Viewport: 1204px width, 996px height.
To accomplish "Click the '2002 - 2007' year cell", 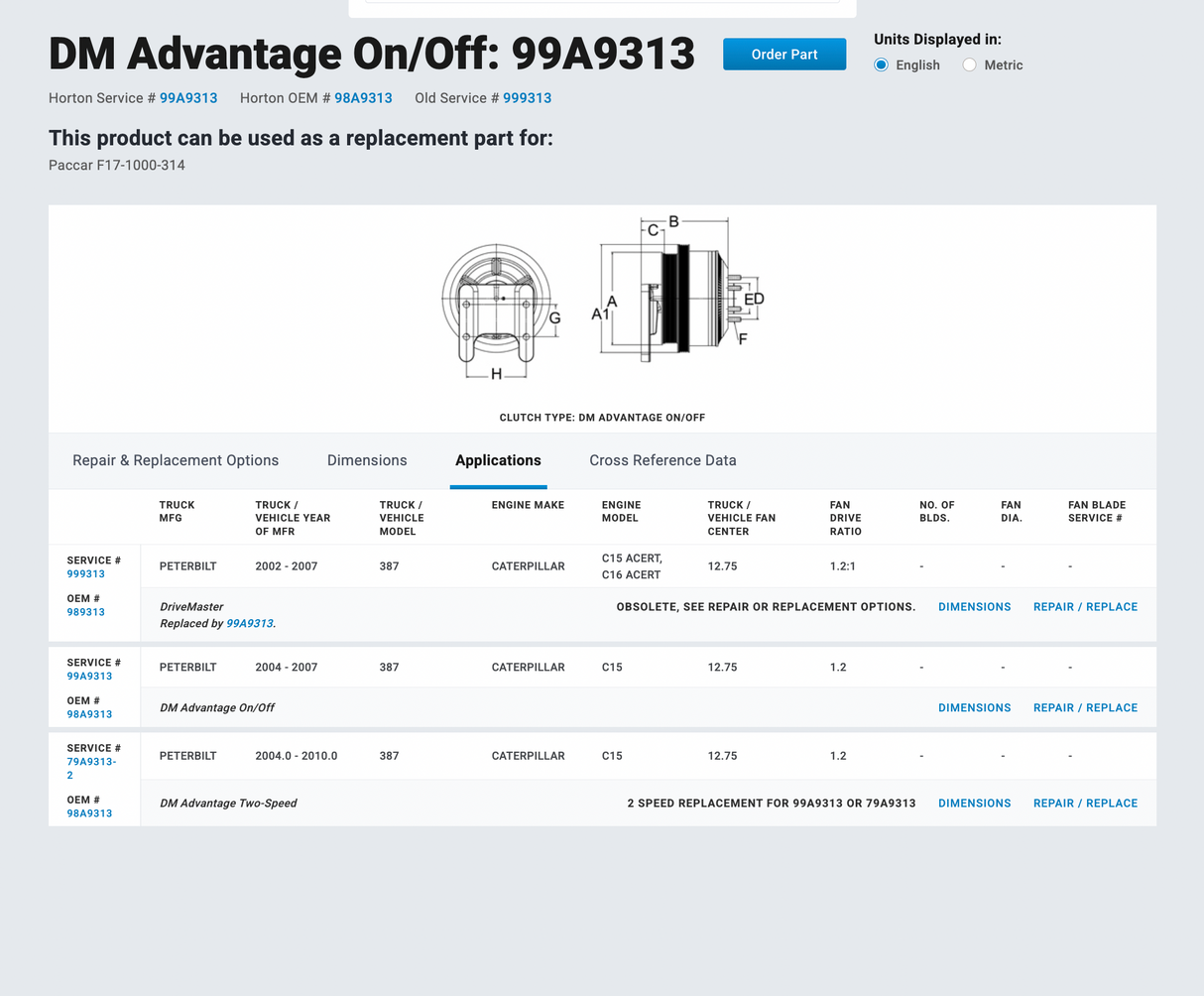I will pyautogui.click(x=287, y=566).
